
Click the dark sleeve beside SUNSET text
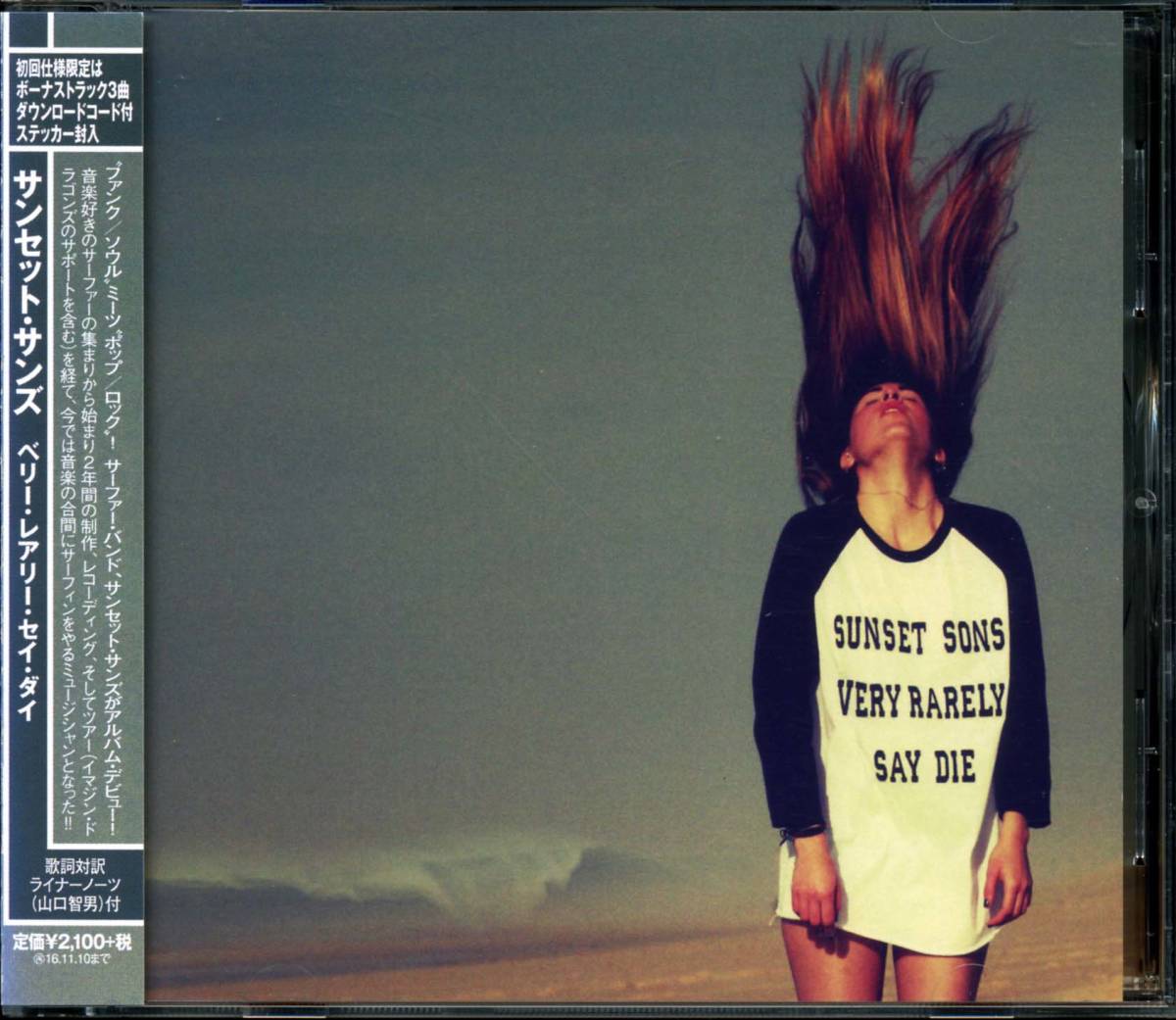click(x=784, y=676)
